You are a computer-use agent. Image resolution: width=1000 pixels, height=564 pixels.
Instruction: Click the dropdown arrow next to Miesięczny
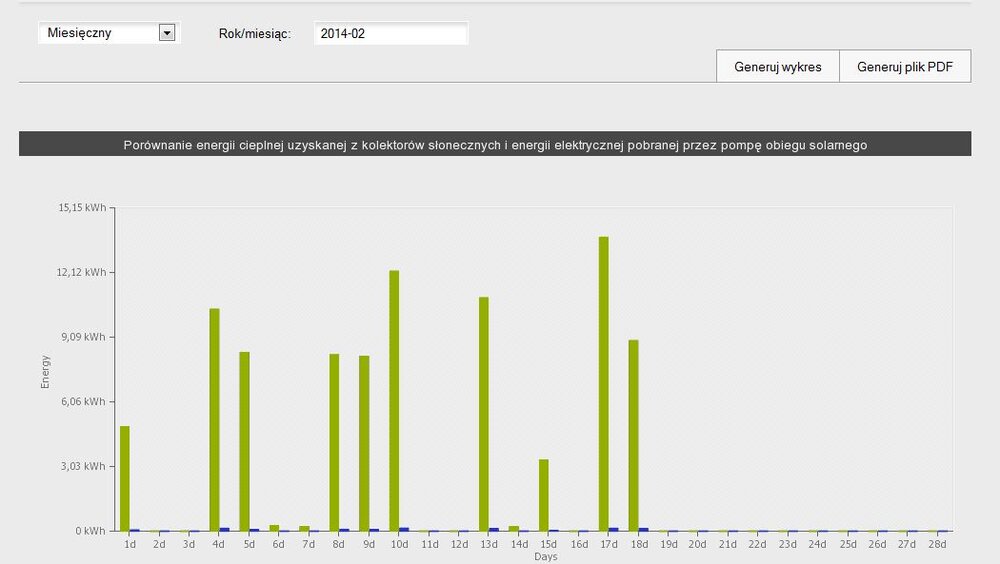[x=167, y=33]
